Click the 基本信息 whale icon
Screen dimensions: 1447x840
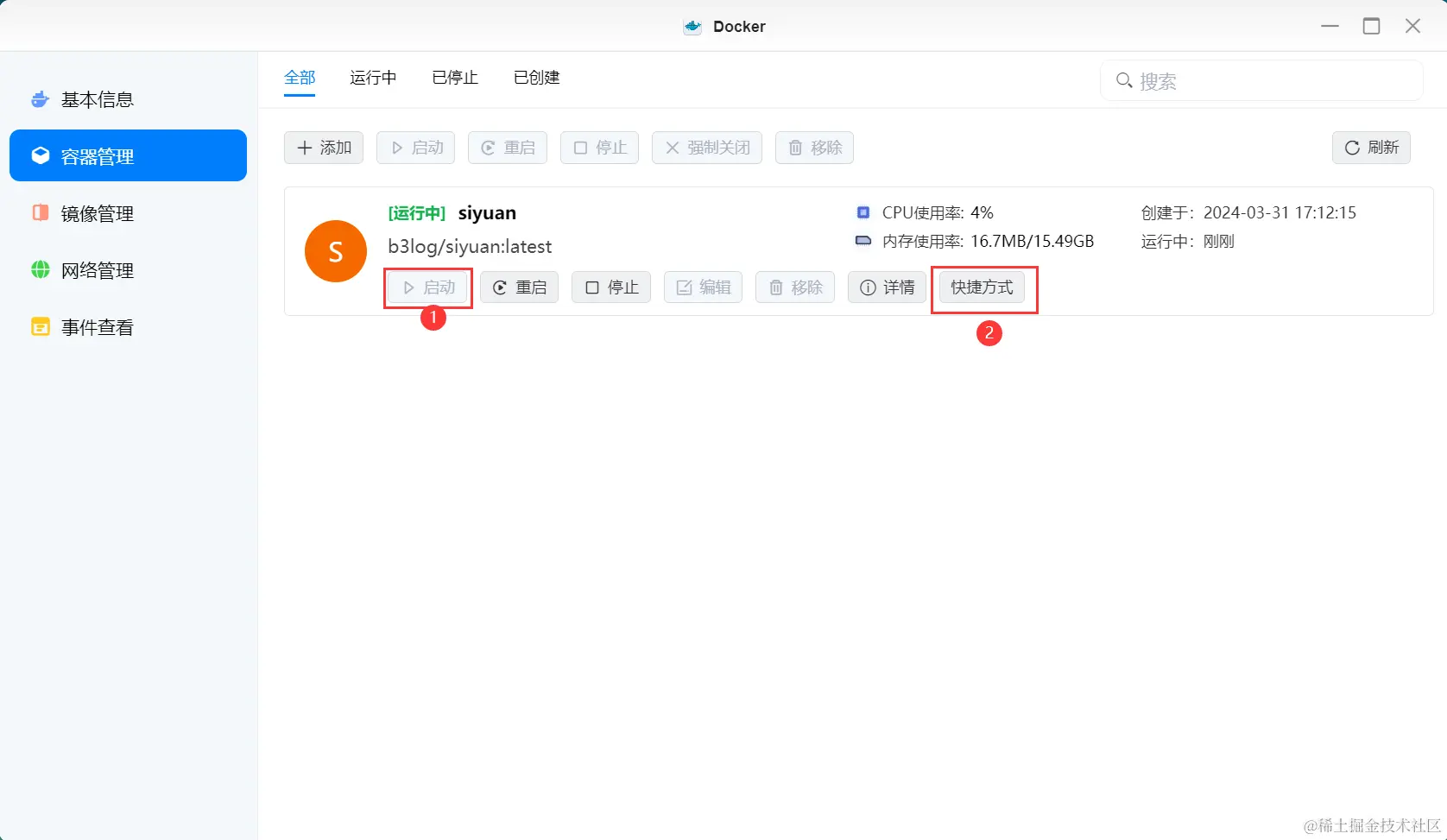40,99
